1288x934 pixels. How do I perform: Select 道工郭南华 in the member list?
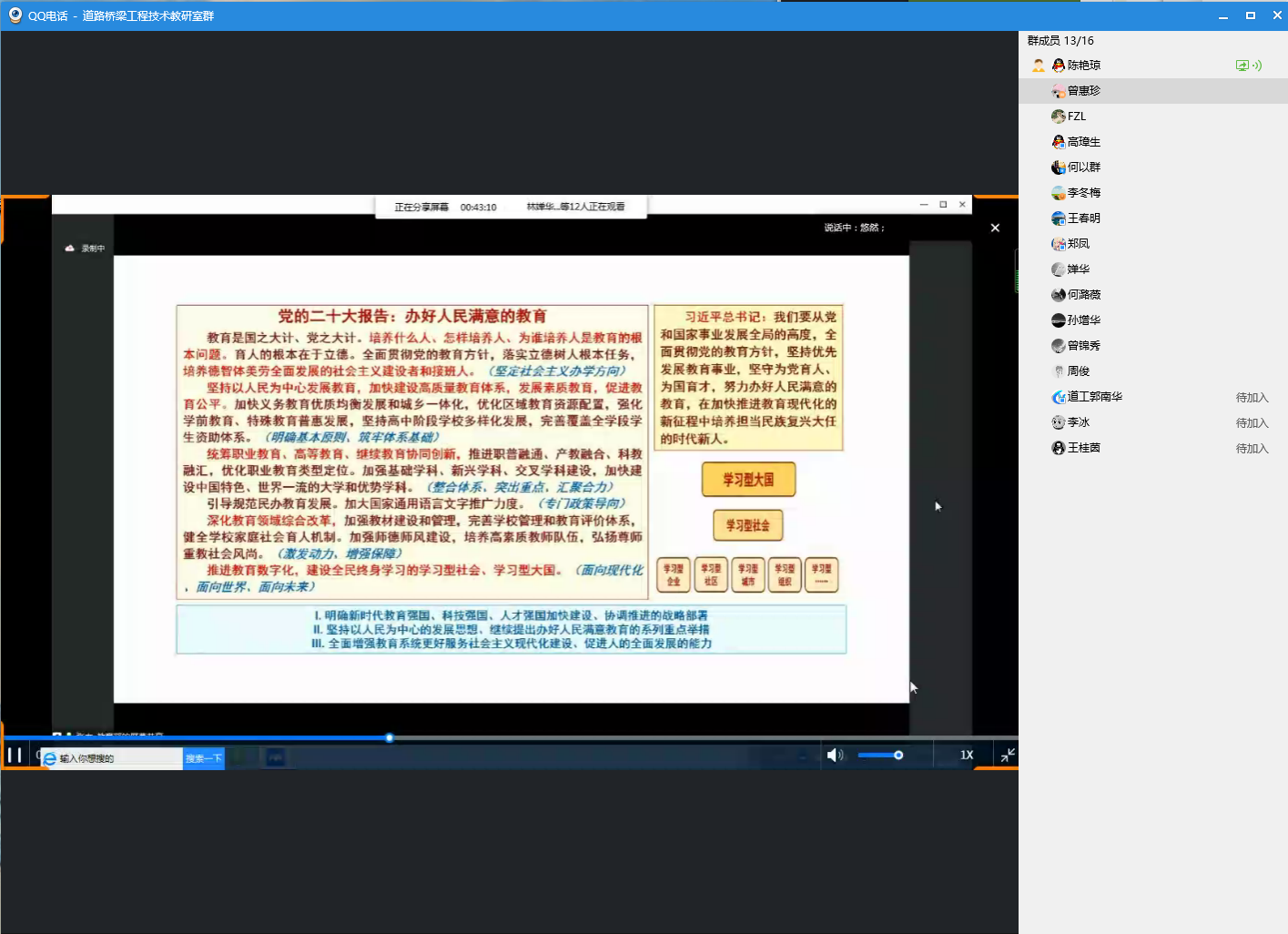pos(1094,397)
